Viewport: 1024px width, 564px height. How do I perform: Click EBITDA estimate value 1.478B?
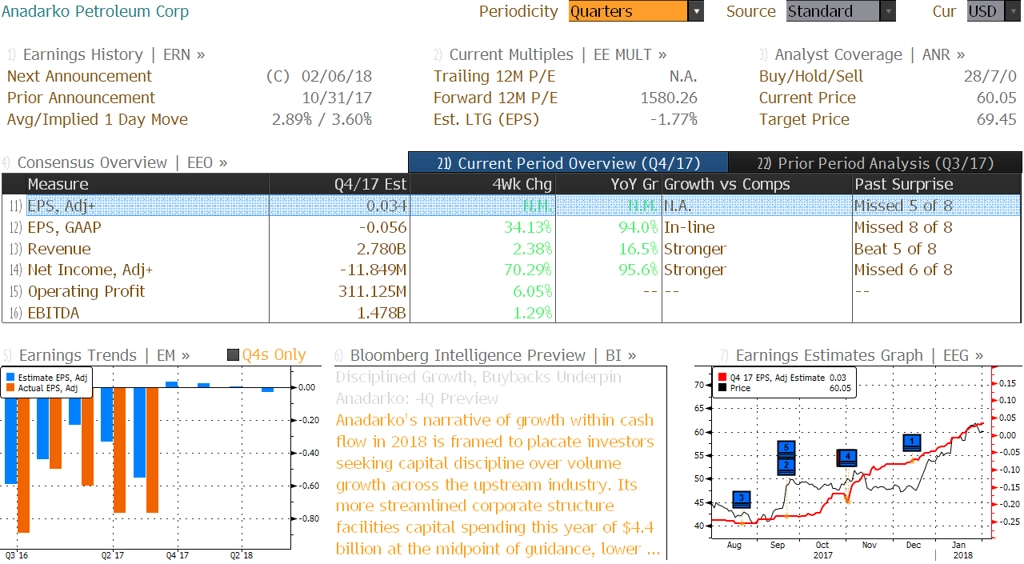[381, 313]
